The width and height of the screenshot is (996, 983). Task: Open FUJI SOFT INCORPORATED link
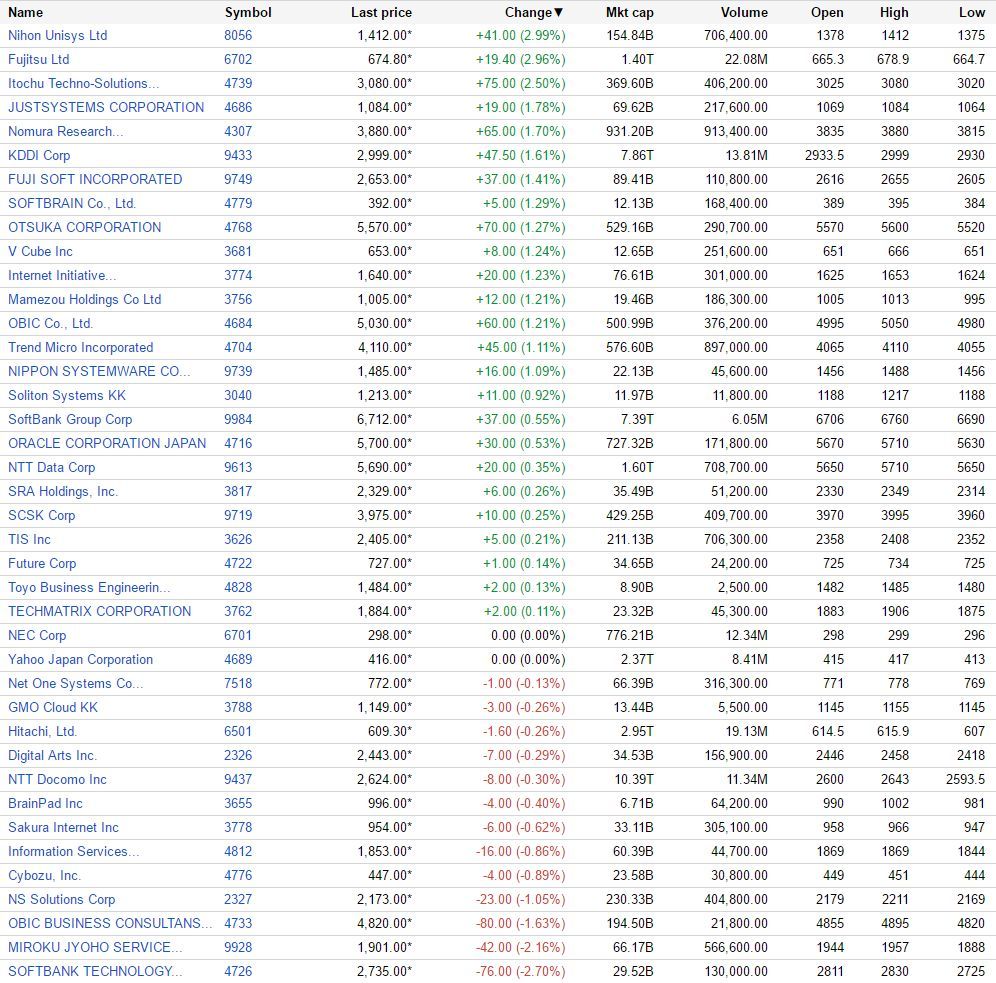95,180
